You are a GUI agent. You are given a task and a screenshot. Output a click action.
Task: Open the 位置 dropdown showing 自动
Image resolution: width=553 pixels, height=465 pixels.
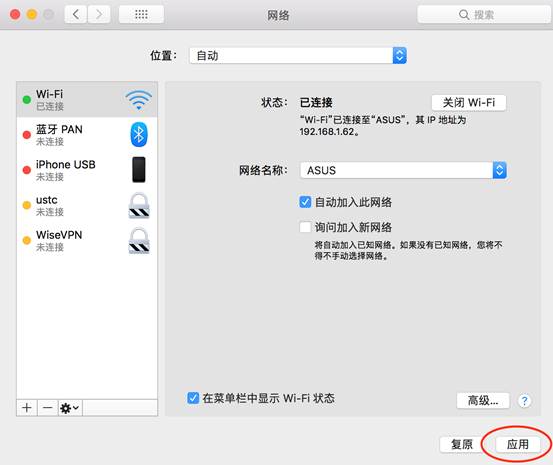point(298,56)
